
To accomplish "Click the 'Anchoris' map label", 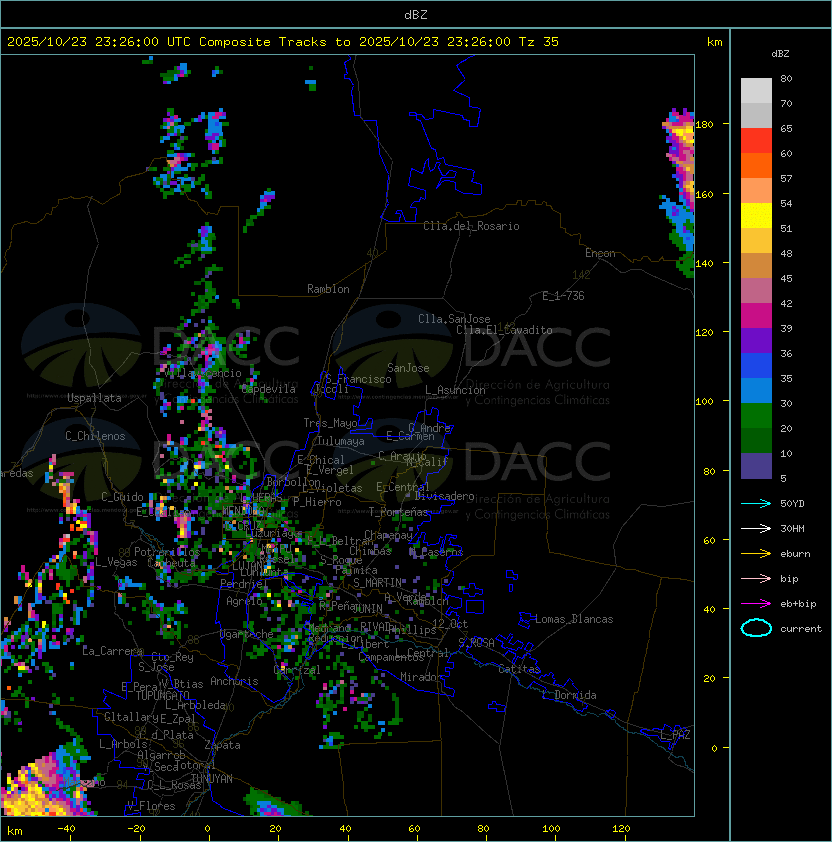I will click(x=234, y=681).
